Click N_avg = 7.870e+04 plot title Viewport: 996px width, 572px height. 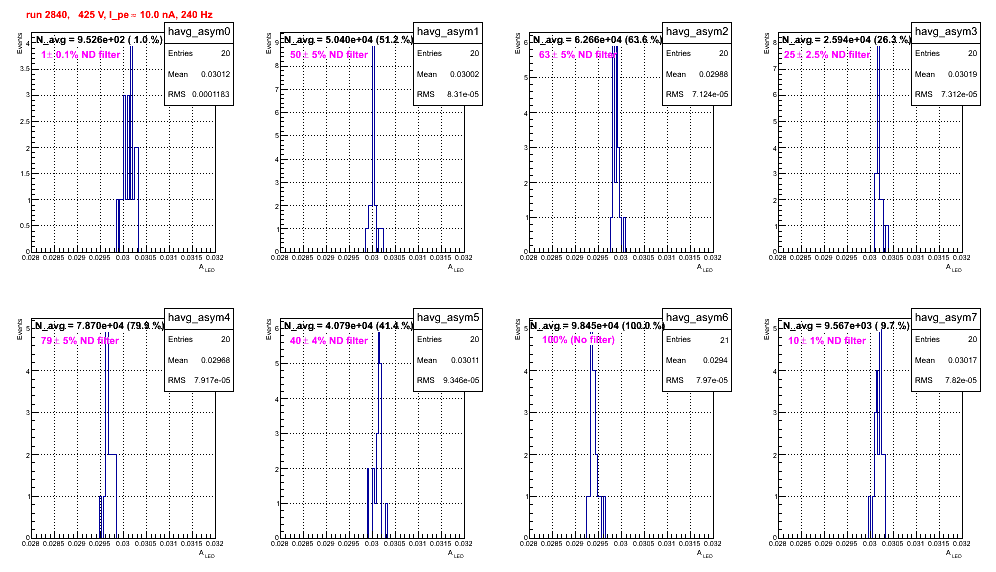click(99, 325)
